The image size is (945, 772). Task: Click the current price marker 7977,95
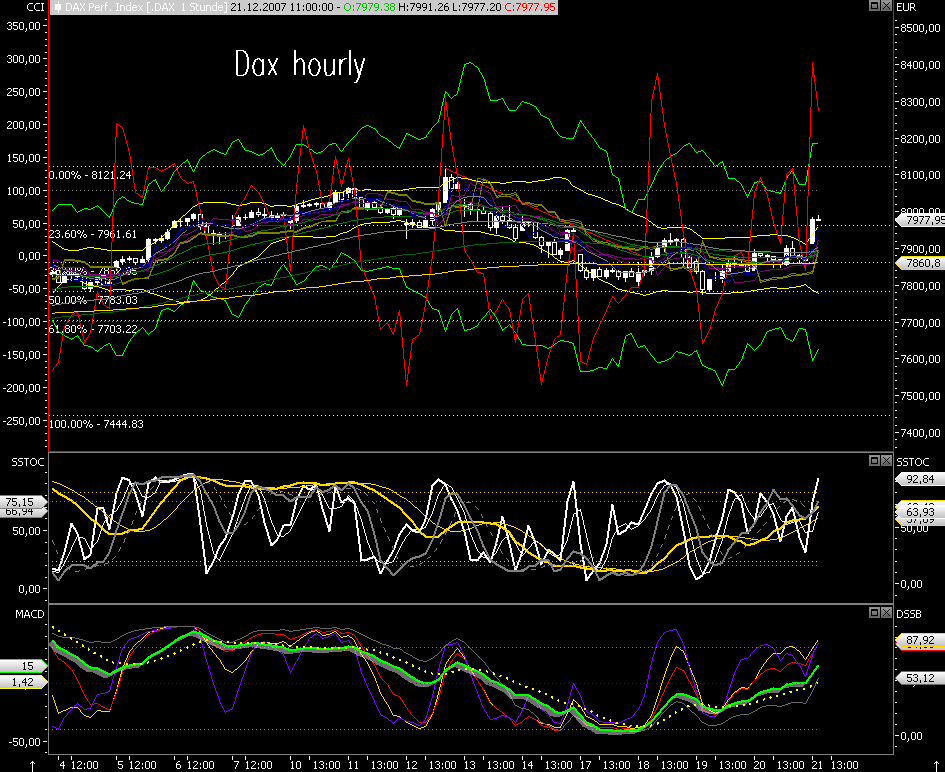click(922, 221)
